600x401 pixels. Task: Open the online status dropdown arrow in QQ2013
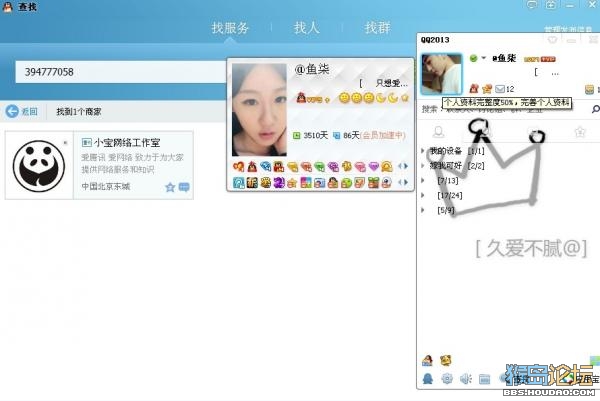coord(484,58)
